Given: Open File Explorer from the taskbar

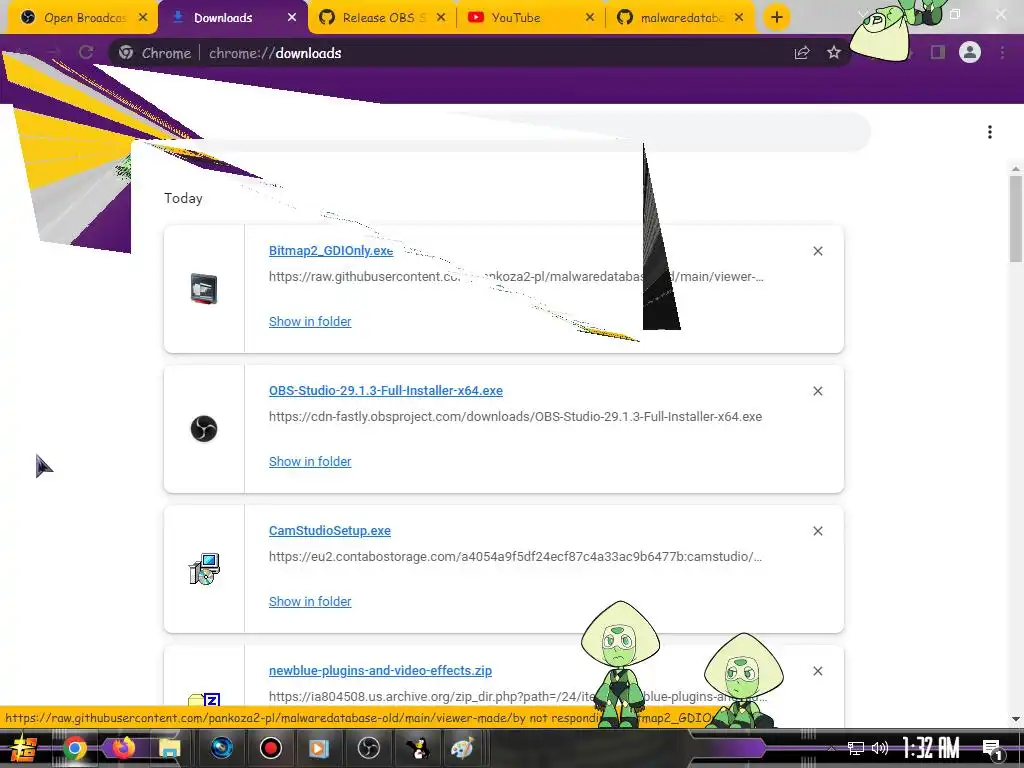Looking at the screenshot, I should (169, 748).
